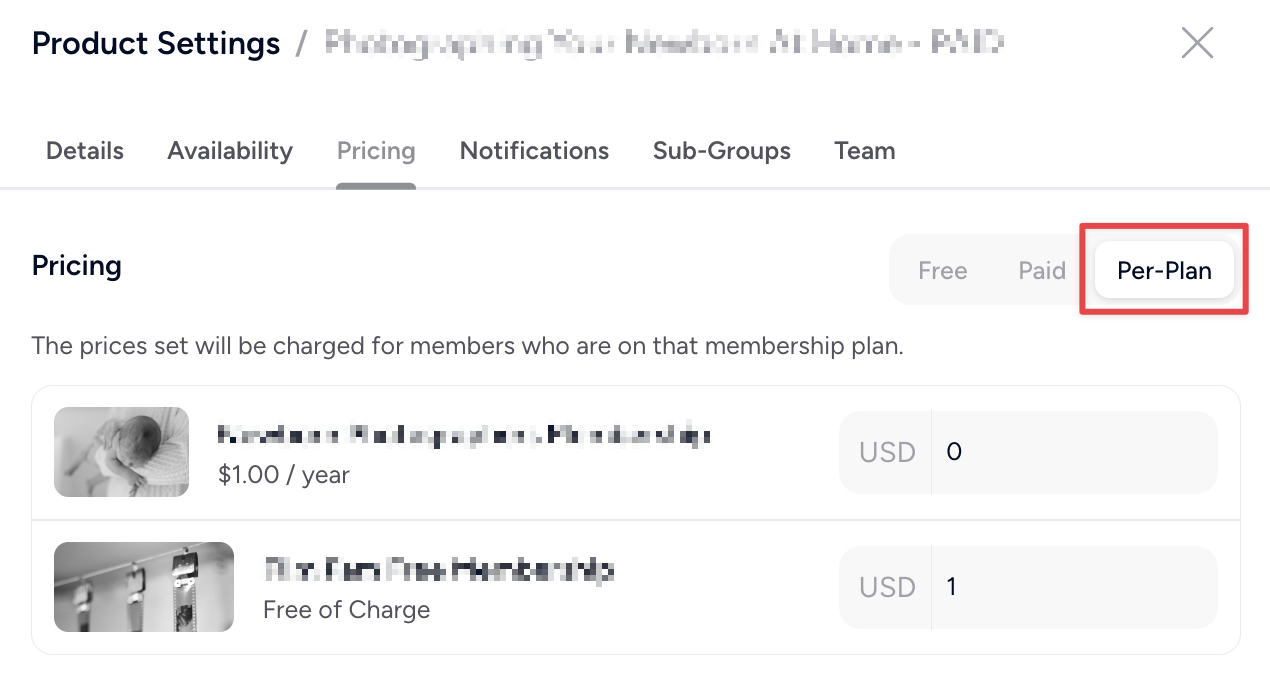Click the Free of Charge plan label

tap(347, 610)
